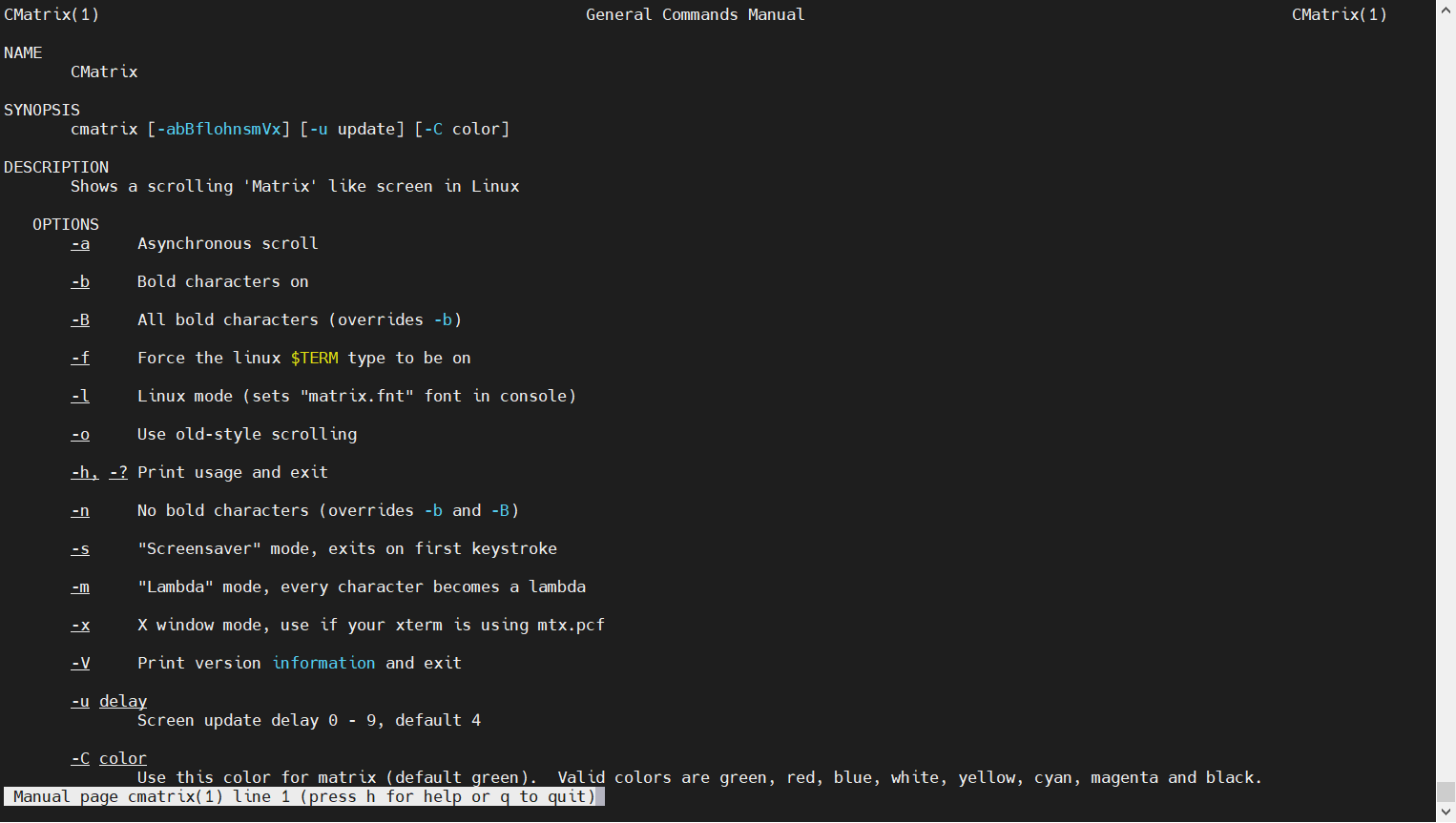
Task: Click the -f option flag
Action: tap(80, 358)
